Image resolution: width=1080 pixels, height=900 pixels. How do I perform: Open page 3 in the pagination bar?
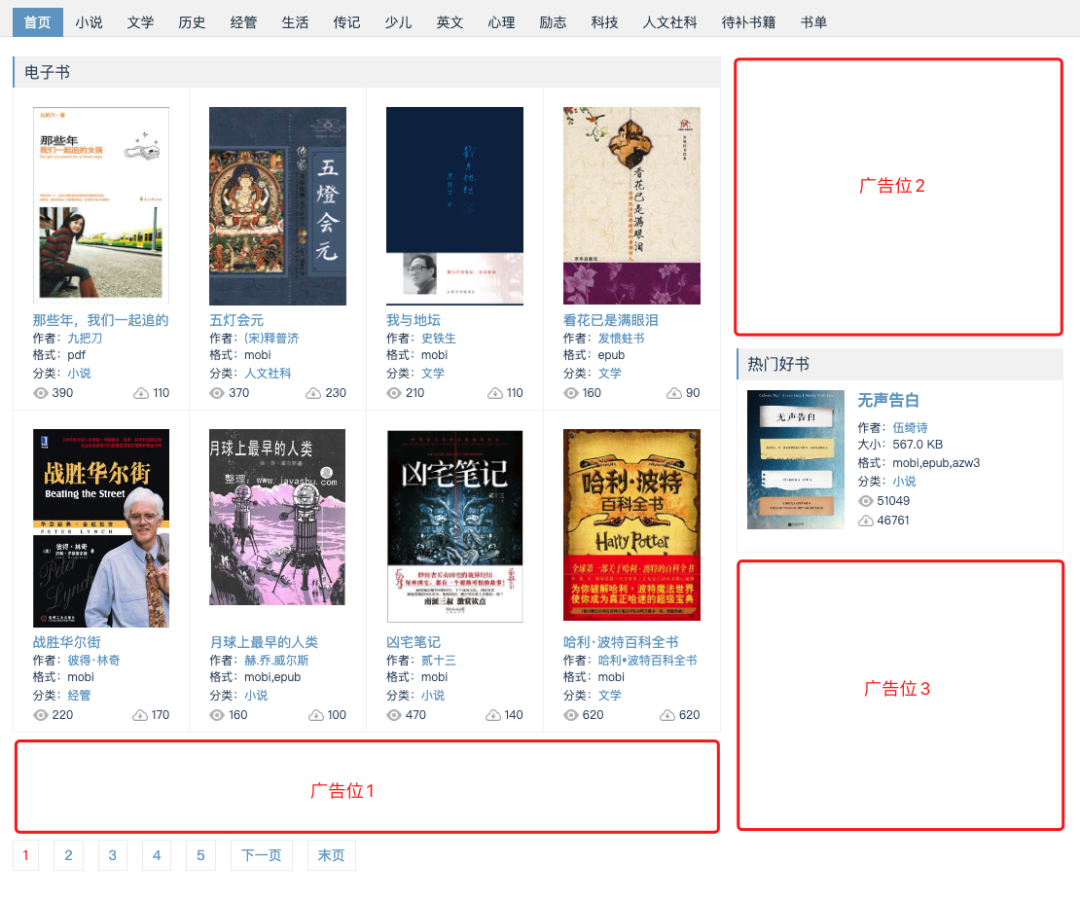112,855
